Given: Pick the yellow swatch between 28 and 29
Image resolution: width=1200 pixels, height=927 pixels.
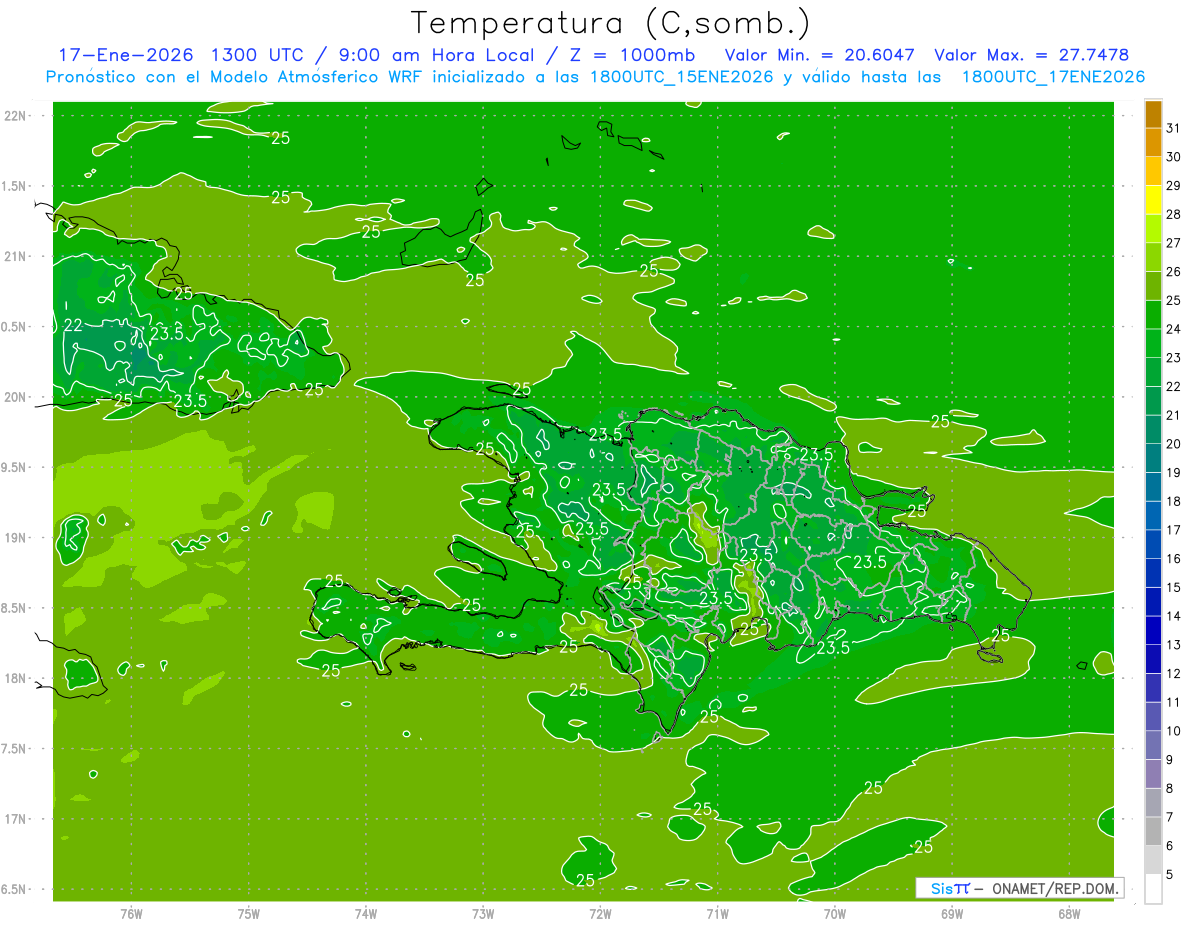Looking at the screenshot, I should 1153,200.
